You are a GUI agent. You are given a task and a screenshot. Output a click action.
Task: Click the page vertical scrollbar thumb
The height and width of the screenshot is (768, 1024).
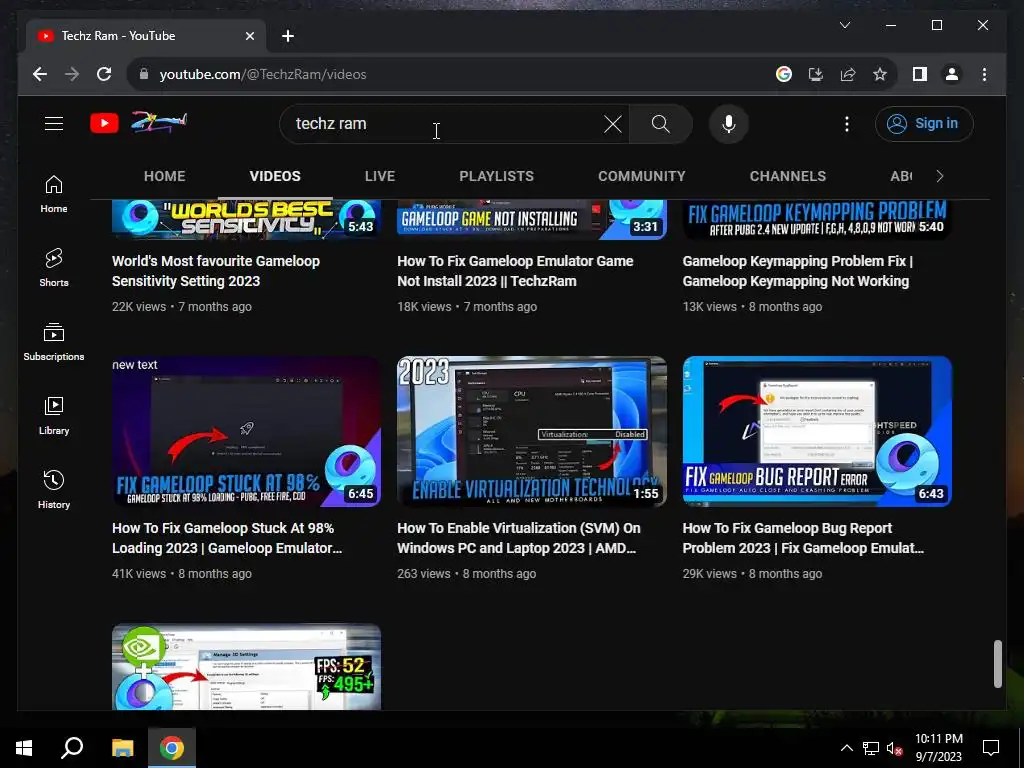(997, 664)
